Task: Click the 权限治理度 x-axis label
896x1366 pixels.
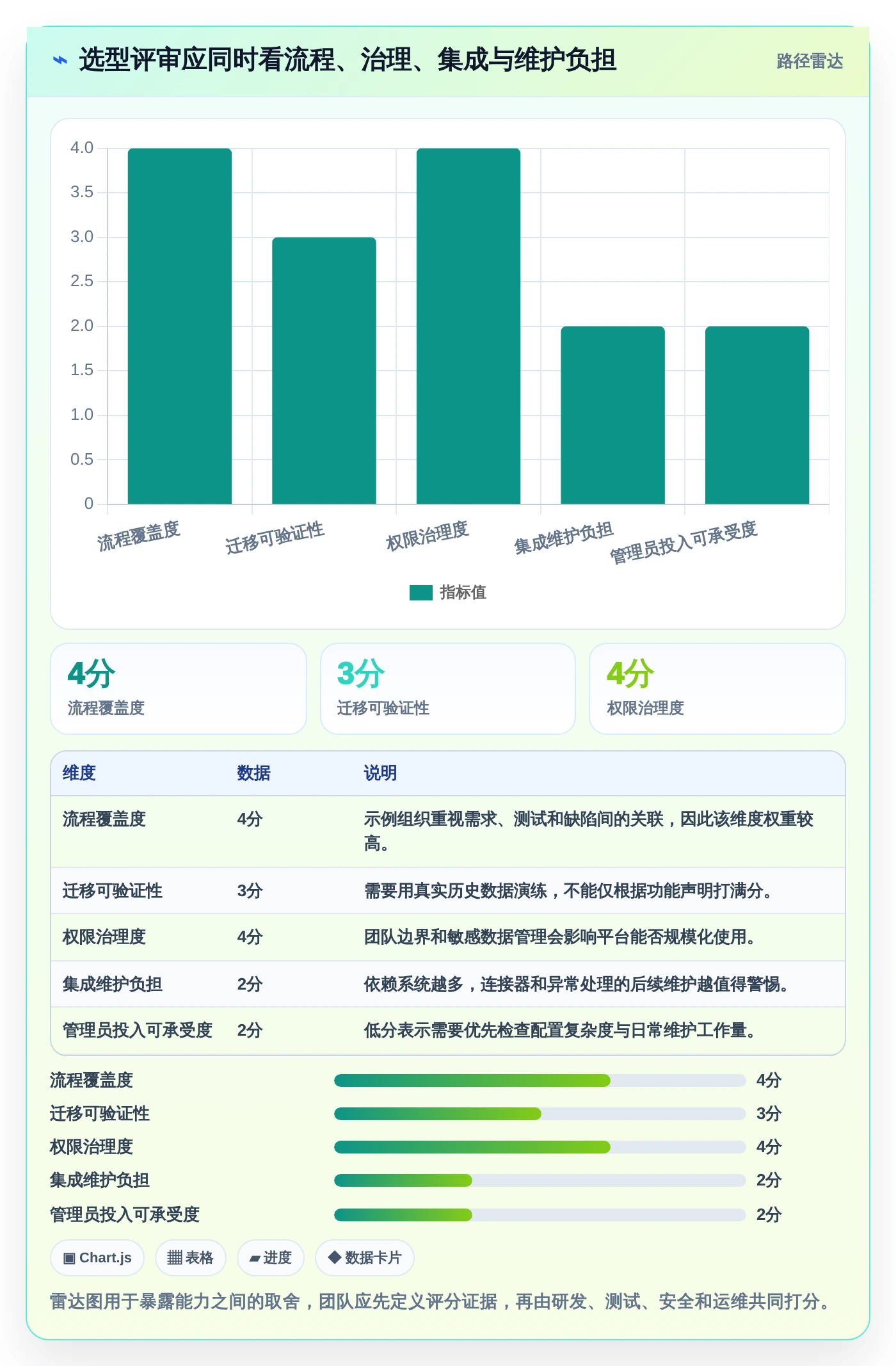Action: tap(428, 536)
